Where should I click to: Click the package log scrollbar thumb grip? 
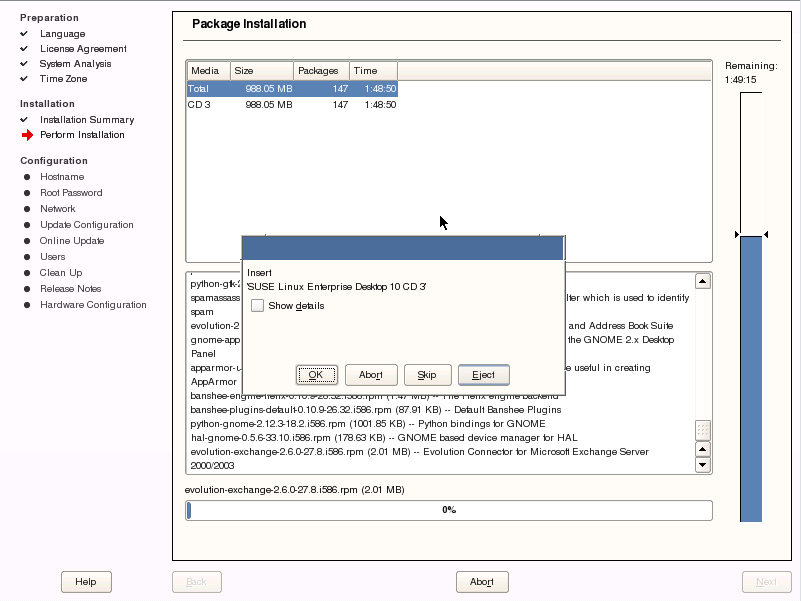click(703, 430)
